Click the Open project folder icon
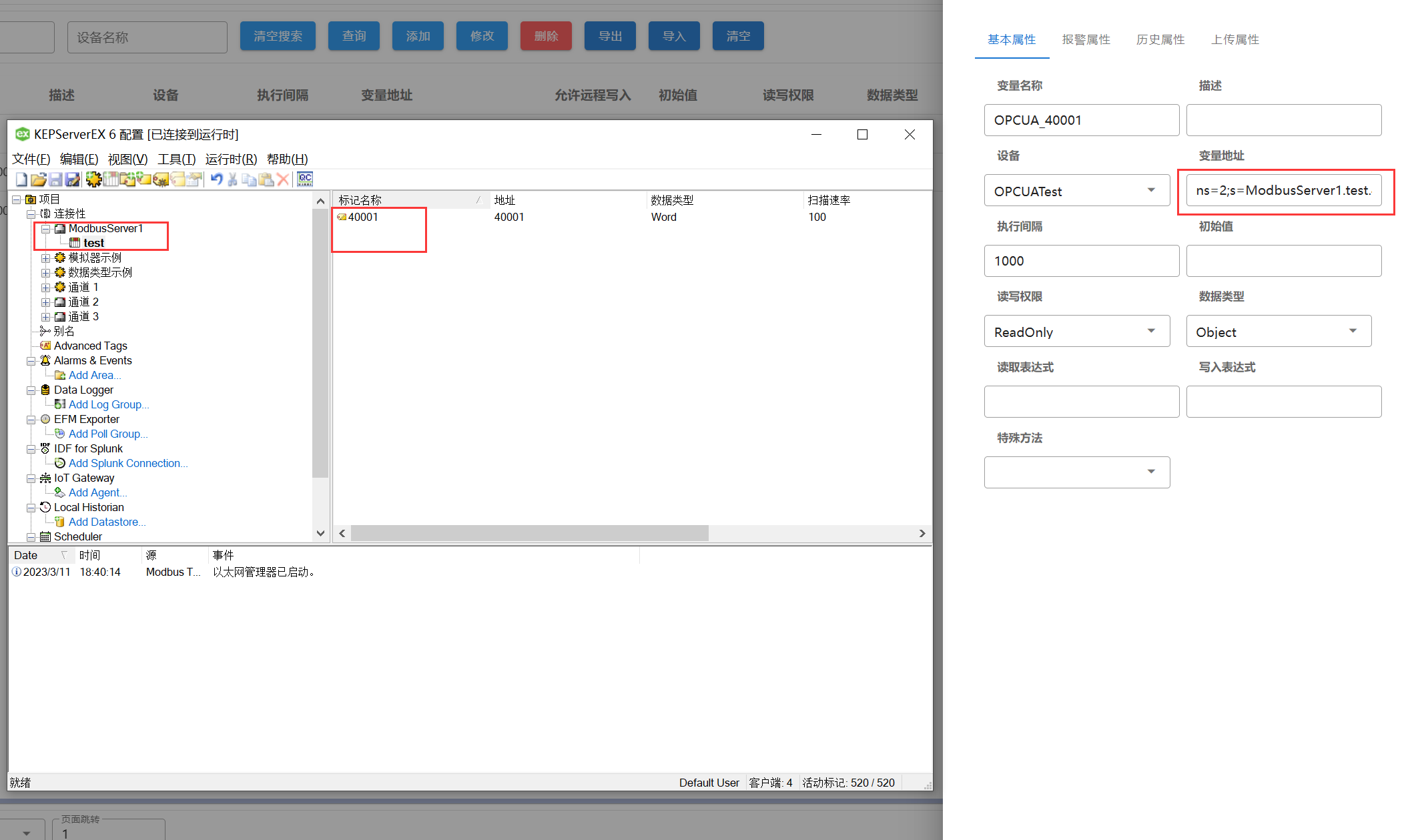 (x=38, y=179)
